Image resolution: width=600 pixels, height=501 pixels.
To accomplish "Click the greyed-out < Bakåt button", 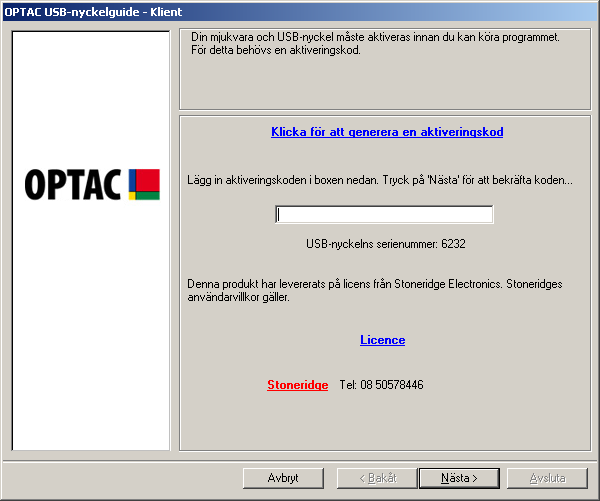I will click(x=377, y=478).
